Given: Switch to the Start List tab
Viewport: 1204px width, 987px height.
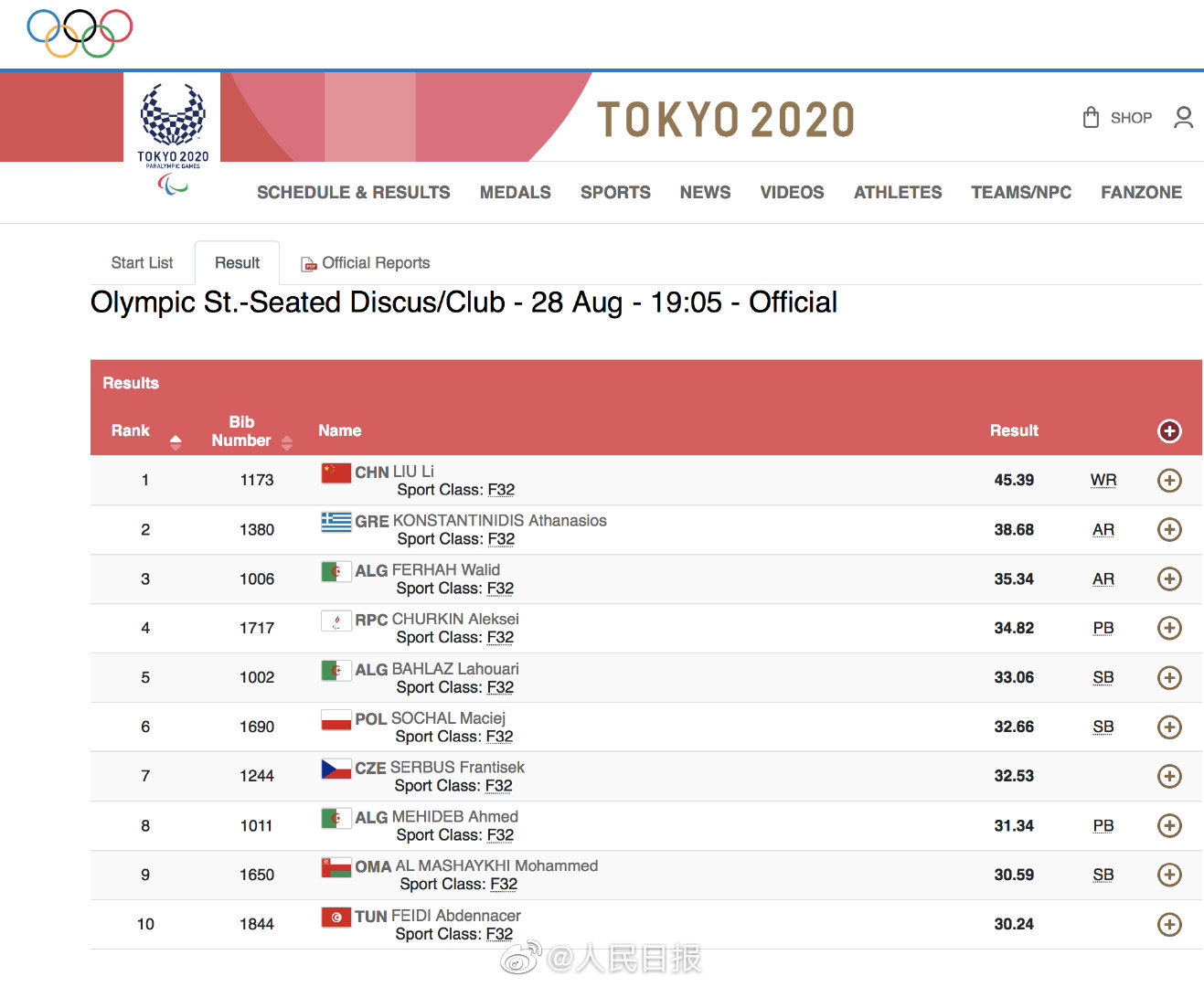Looking at the screenshot, I should coord(142,263).
